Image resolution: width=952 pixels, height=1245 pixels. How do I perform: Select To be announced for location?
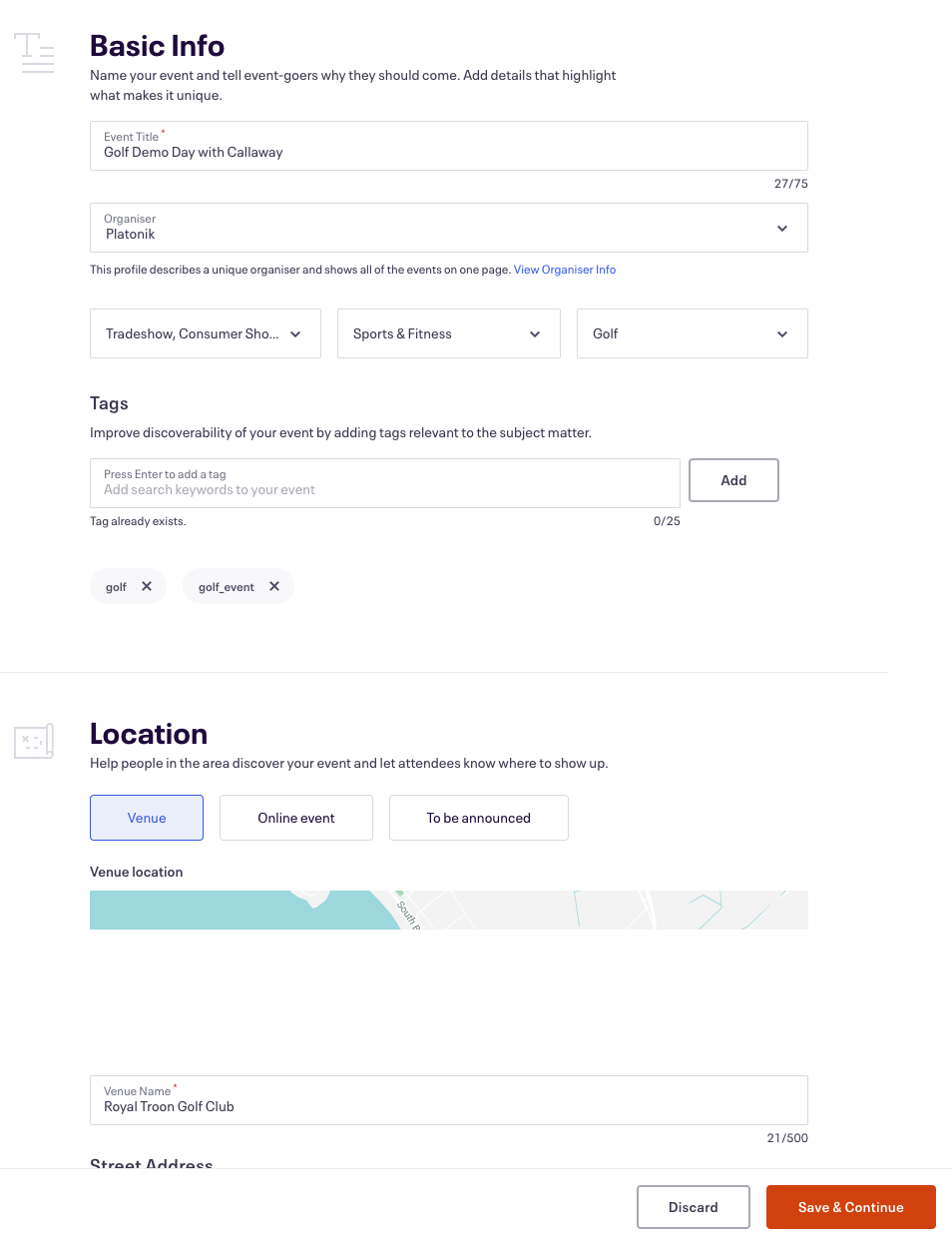tap(478, 818)
